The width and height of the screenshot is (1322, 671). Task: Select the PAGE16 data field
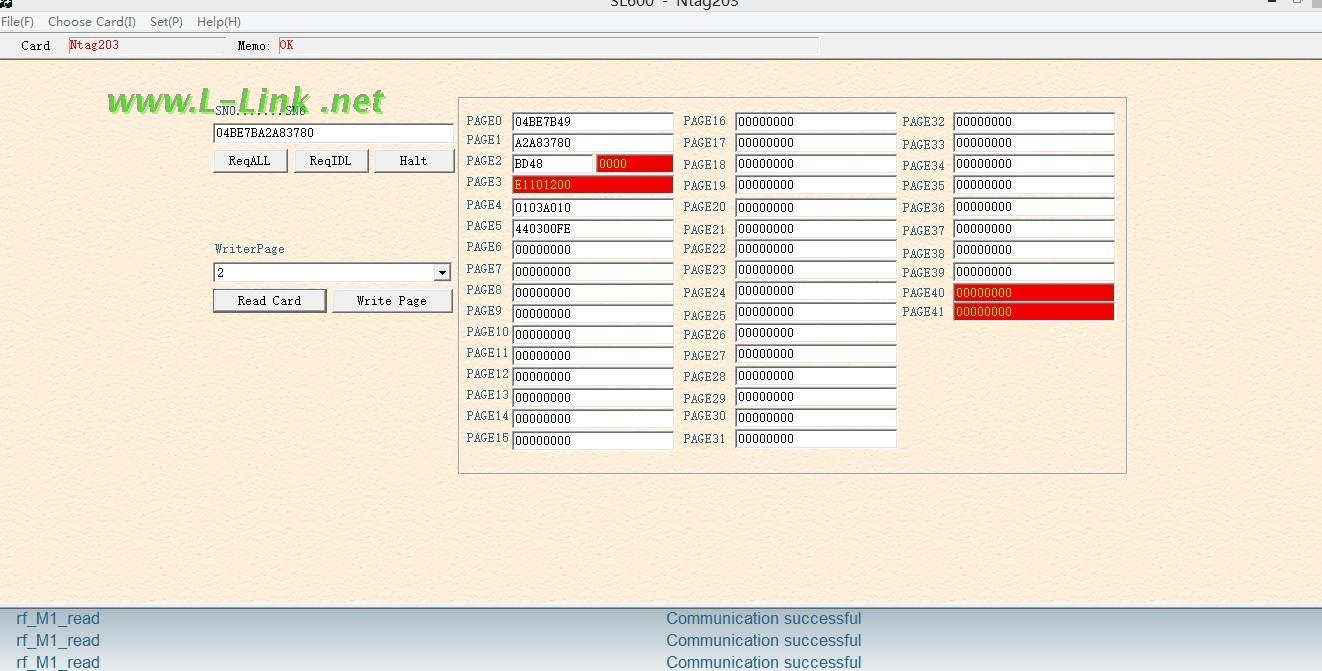click(x=815, y=122)
